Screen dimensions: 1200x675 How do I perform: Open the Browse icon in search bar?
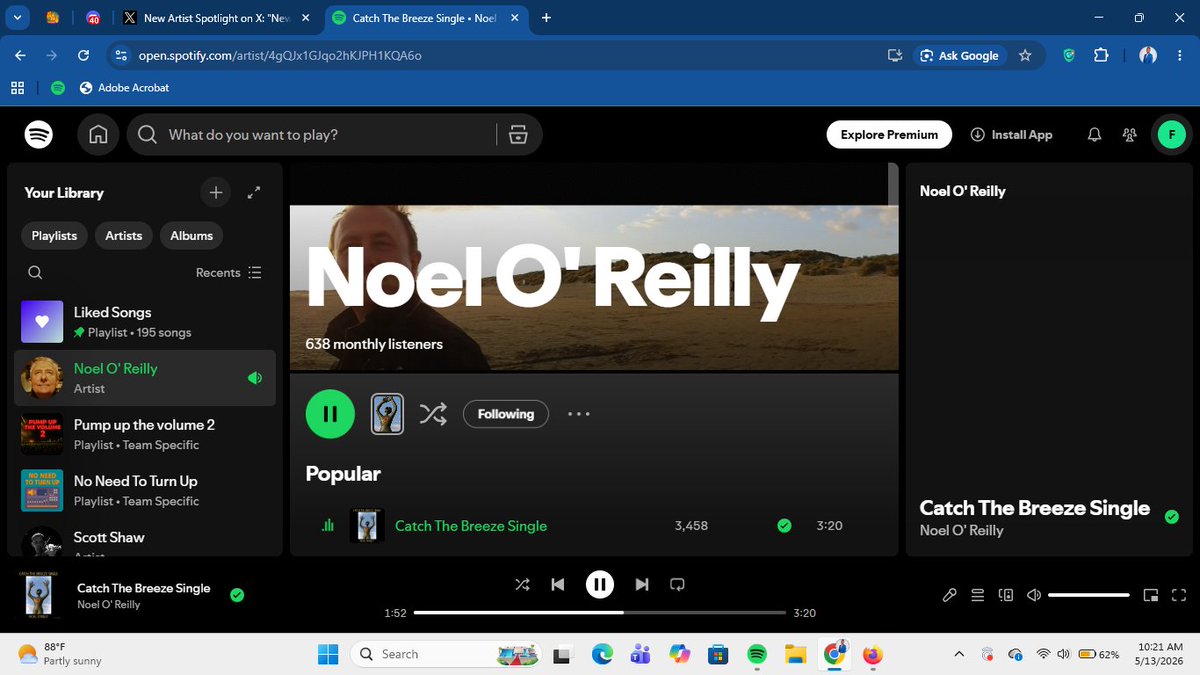(x=518, y=135)
